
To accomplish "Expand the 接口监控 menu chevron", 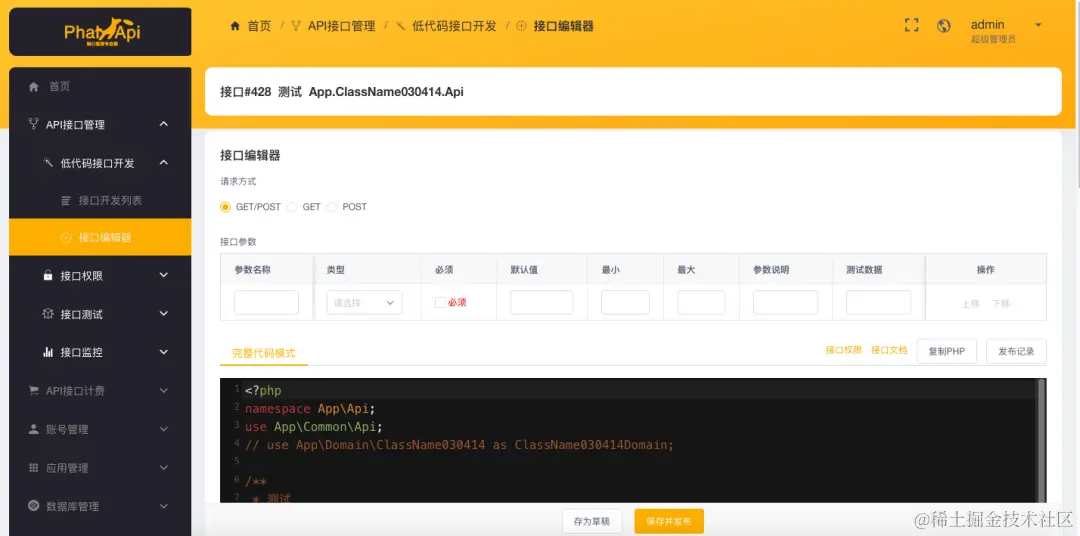I will pos(163,352).
